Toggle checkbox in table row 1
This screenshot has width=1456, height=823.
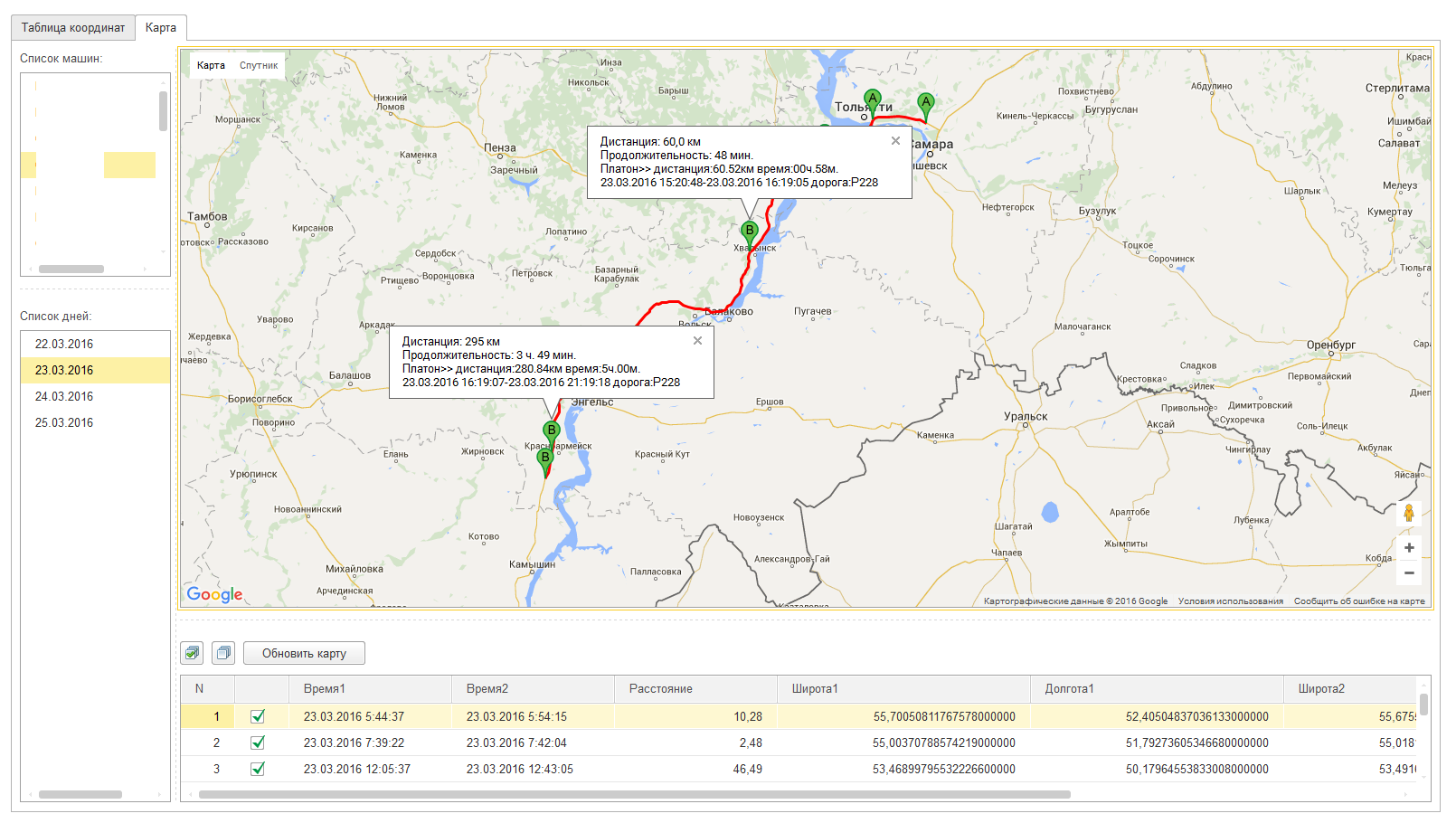pyautogui.click(x=258, y=716)
